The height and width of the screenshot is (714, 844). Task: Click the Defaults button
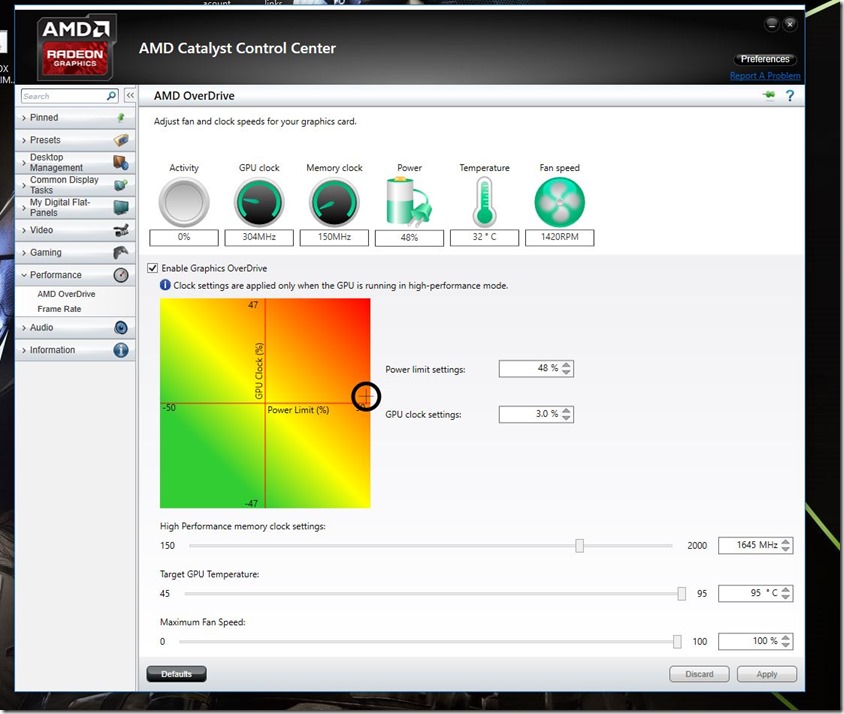click(177, 674)
